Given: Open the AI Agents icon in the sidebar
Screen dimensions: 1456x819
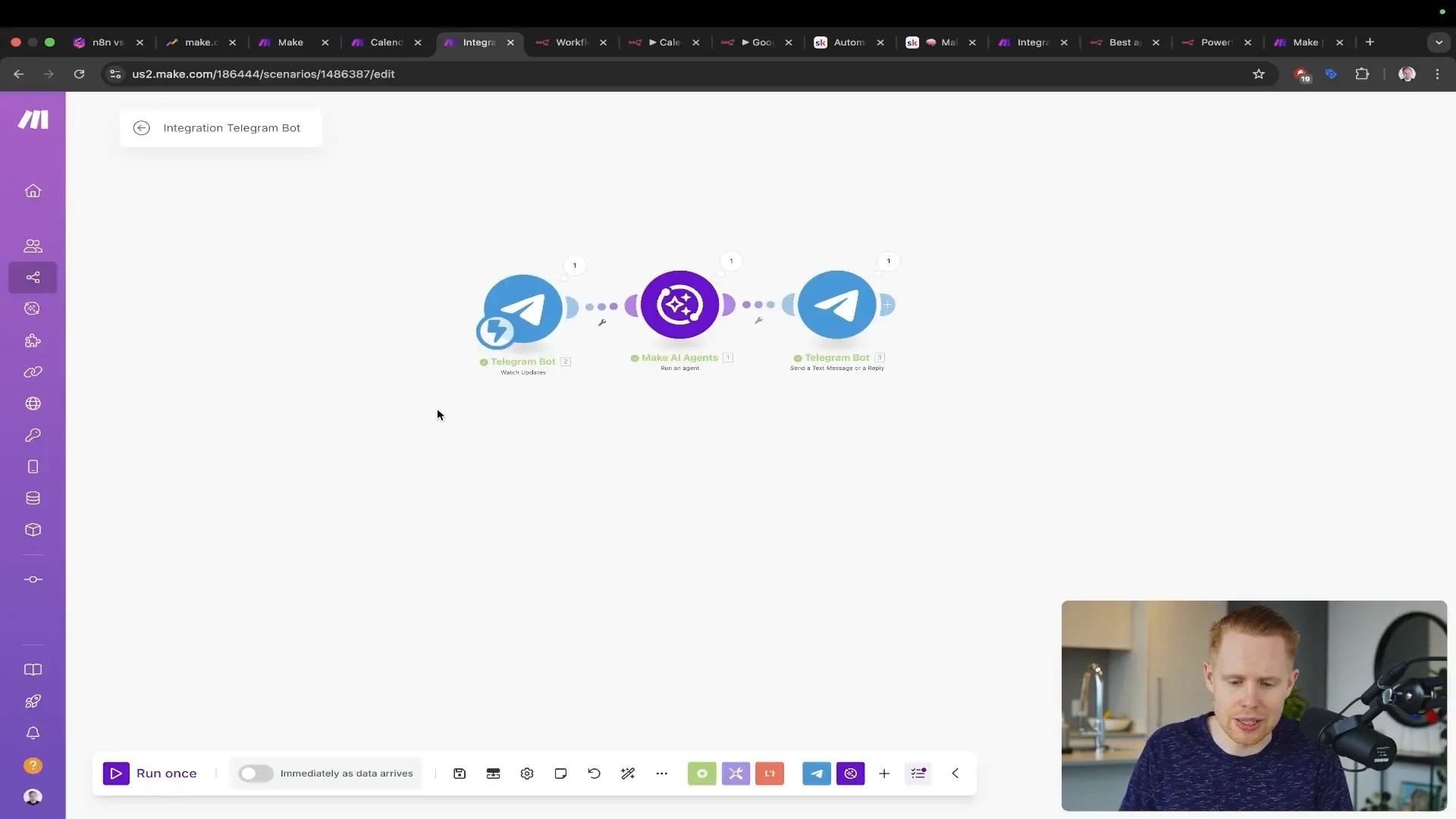Looking at the screenshot, I should click(x=33, y=309).
